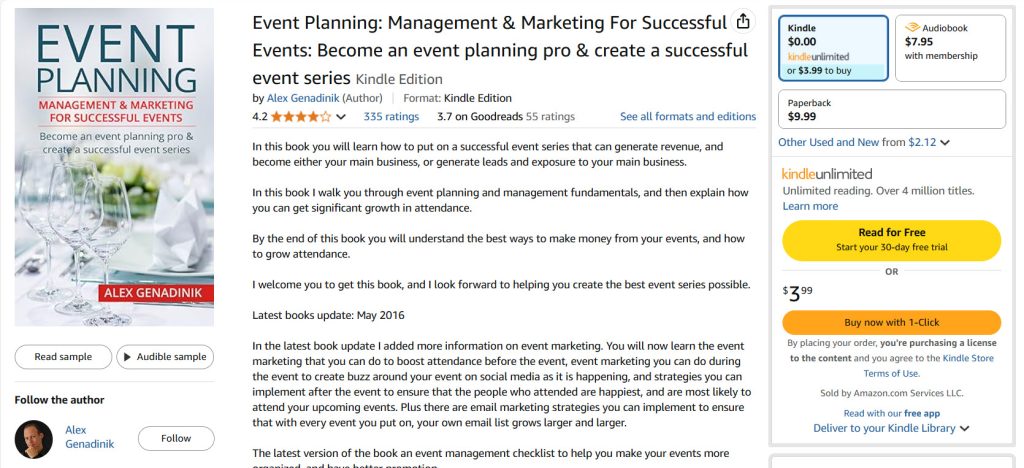Click the share icon beside the title
This screenshot has height=468, width=1024.
(742, 22)
